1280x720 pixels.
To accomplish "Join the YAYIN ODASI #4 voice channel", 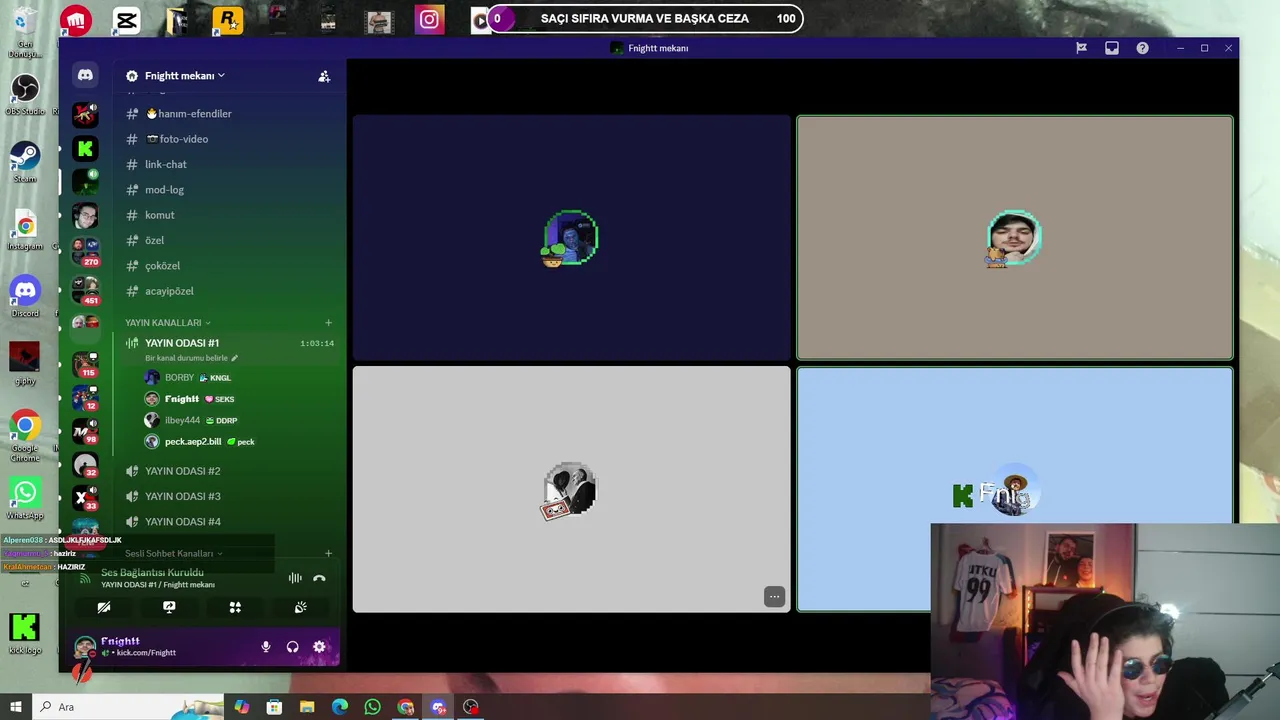I will point(182,522).
